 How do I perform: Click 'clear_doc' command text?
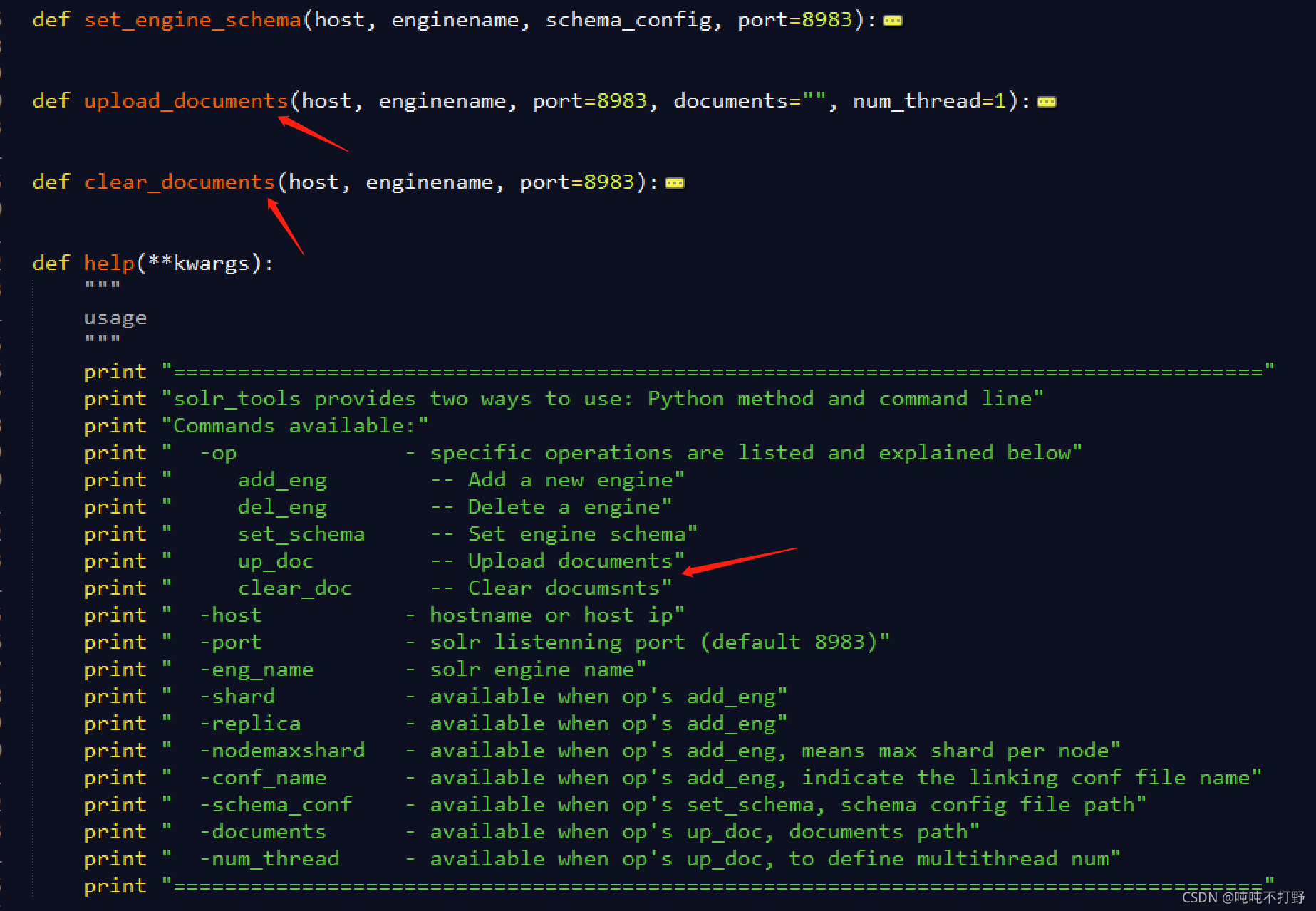point(295,588)
